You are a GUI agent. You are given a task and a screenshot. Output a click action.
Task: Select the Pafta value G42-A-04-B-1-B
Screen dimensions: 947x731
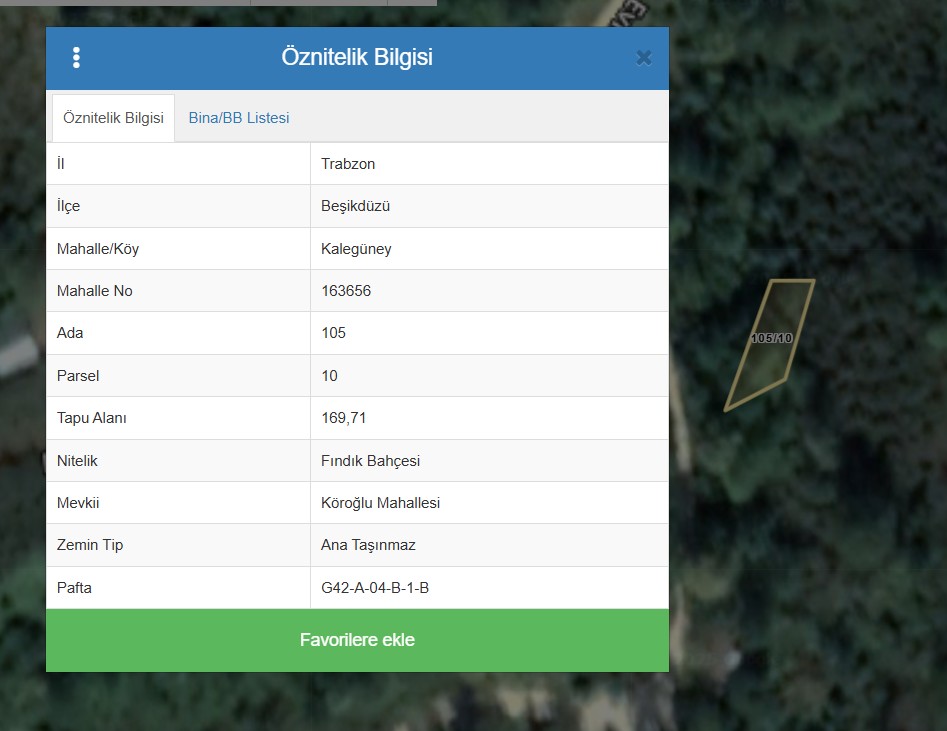pyautogui.click(x=375, y=588)
